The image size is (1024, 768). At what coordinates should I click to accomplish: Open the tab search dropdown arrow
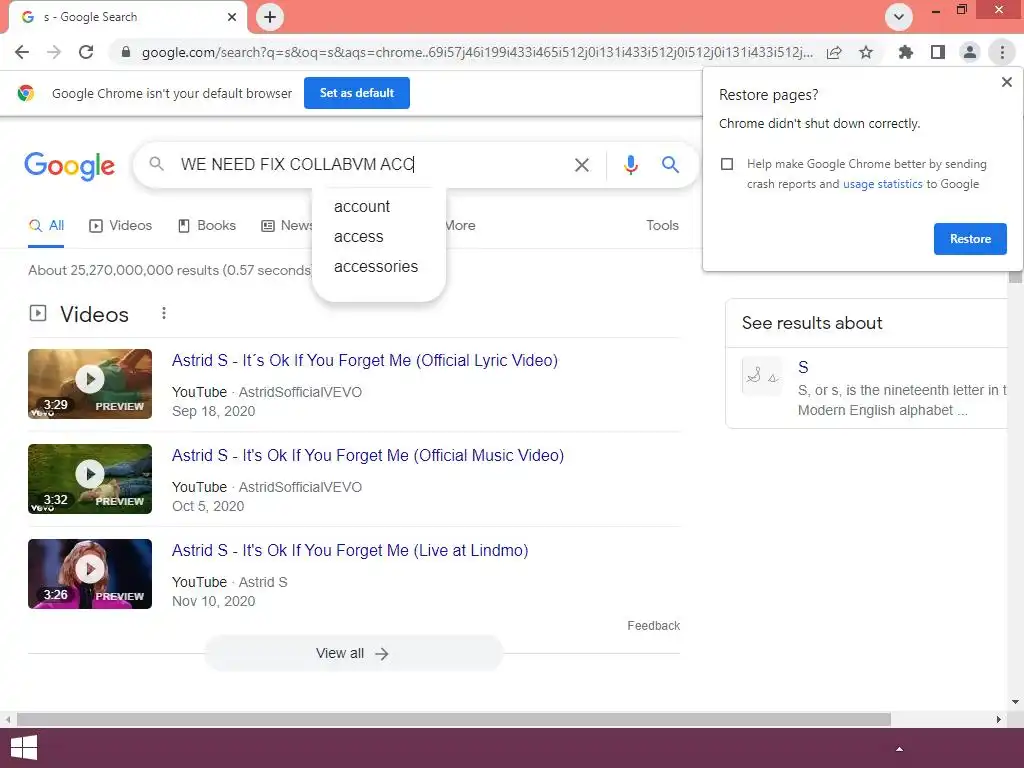(899, 17)
